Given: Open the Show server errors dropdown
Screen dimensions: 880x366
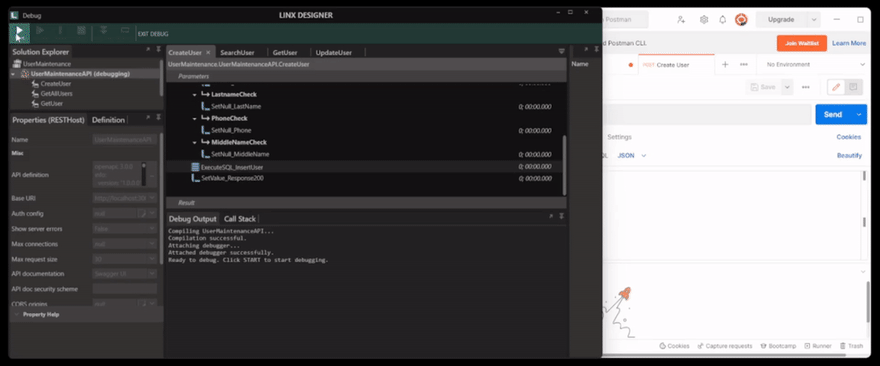Looking at the screenshot, I should coord(153,229).
